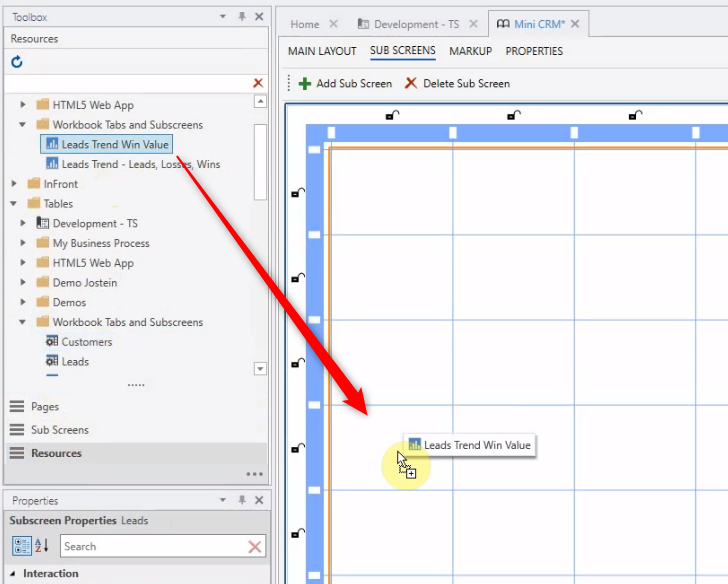The height and width of the screenshot is (584, 728).
Task: Click Delete Sub Screen button
Action: click(x=457, y=84)
